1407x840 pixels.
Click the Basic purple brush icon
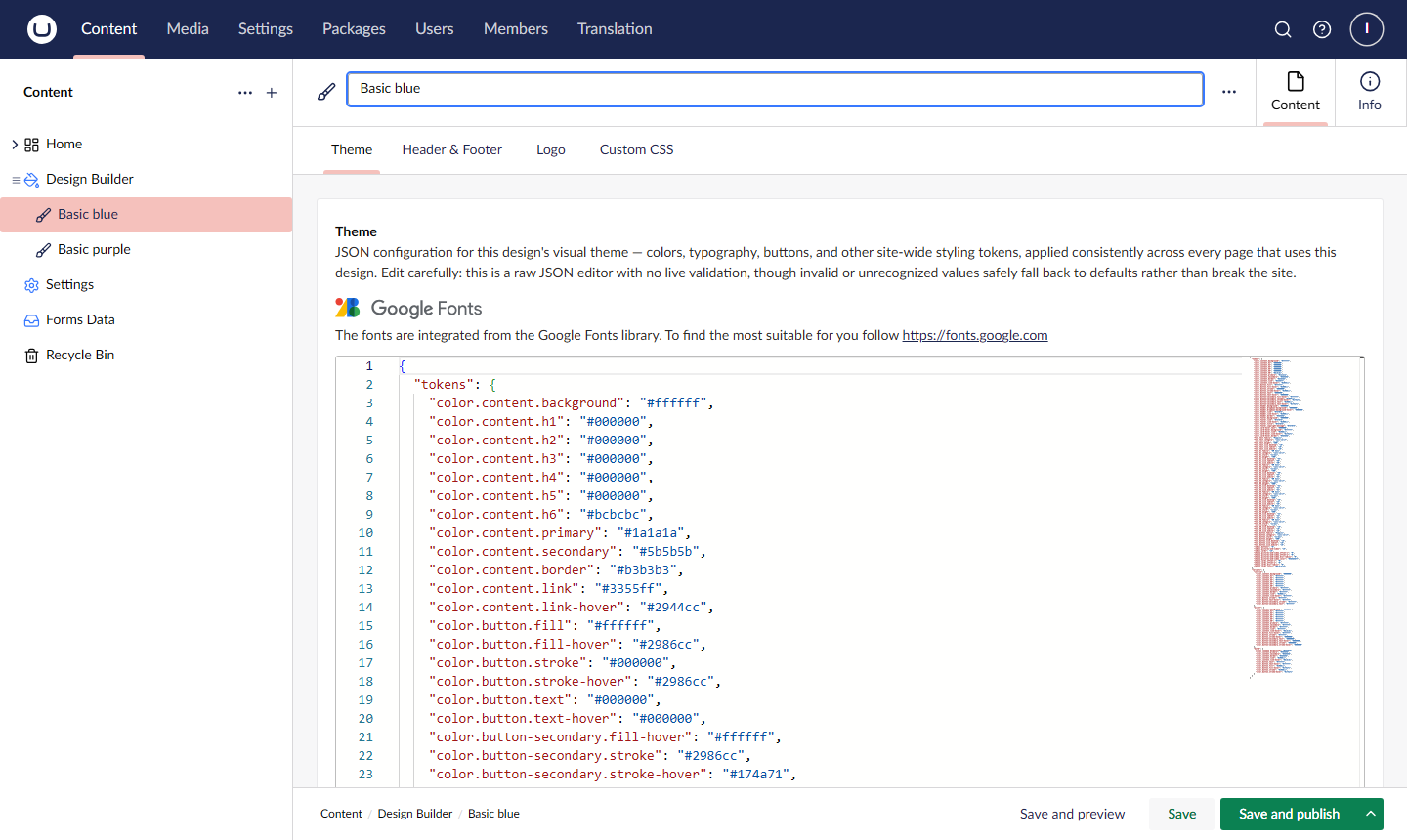coord(43,250)
